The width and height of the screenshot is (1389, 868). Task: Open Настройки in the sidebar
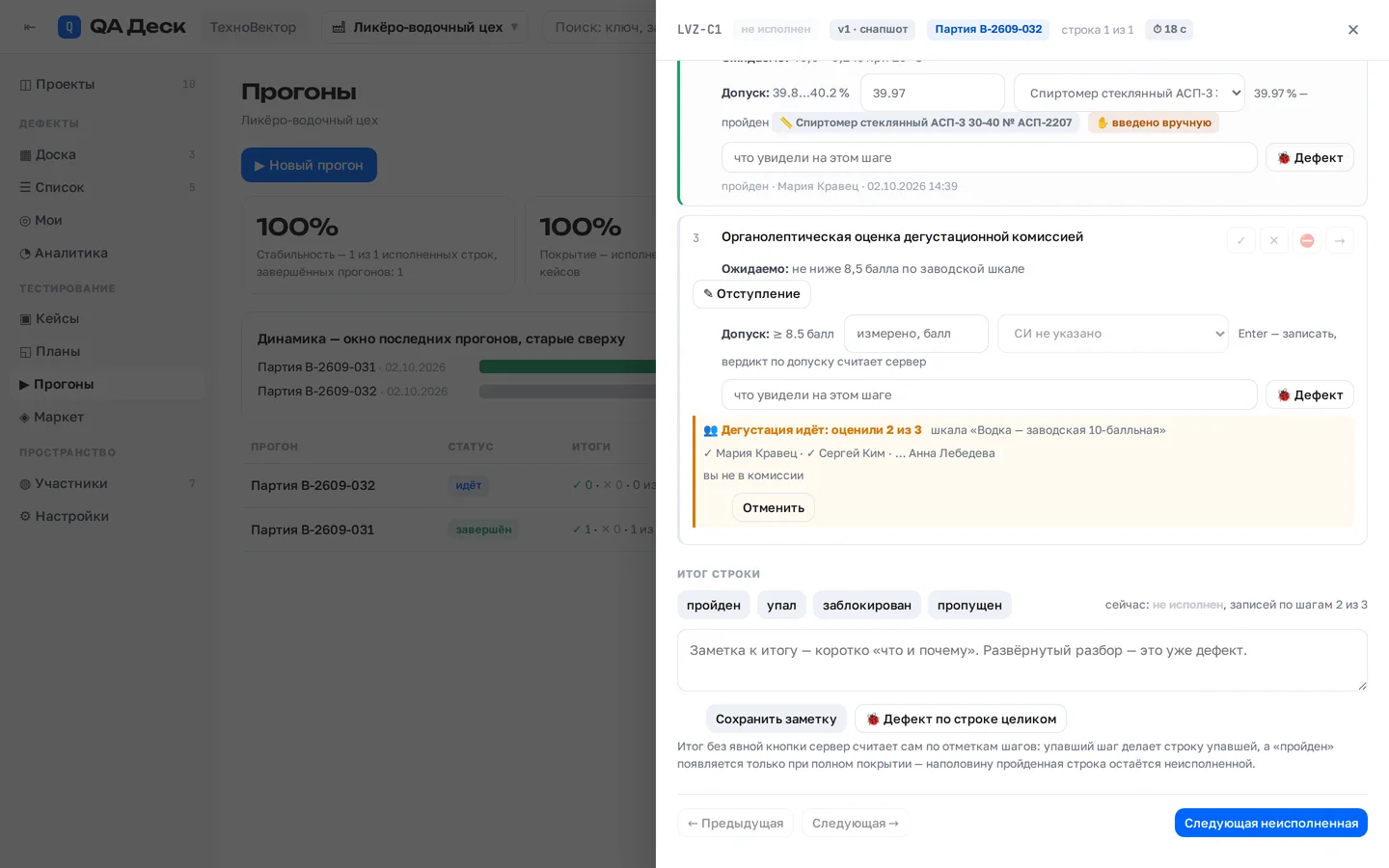[106, 516]
